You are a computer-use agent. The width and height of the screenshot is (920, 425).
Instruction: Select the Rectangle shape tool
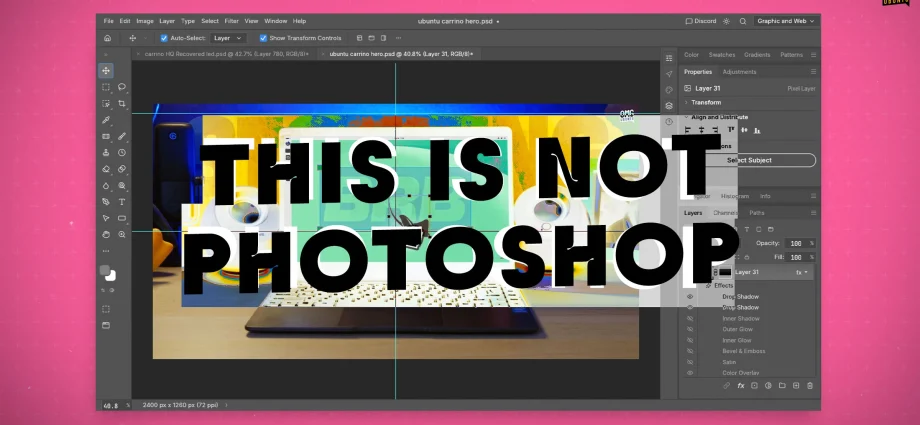point(122,218)
